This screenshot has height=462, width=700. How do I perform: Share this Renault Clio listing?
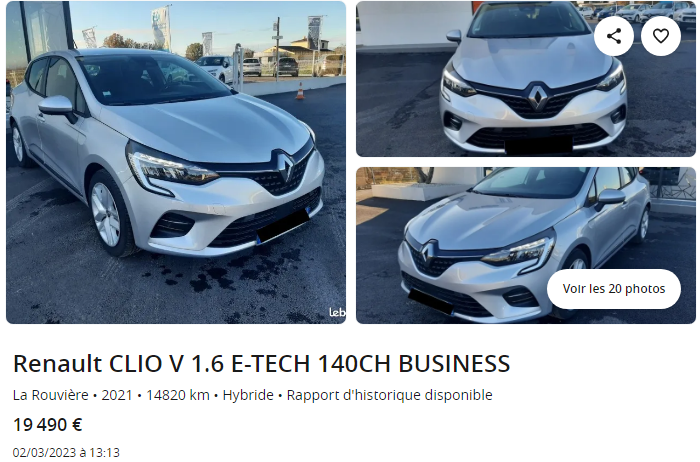tap(614, 36)
